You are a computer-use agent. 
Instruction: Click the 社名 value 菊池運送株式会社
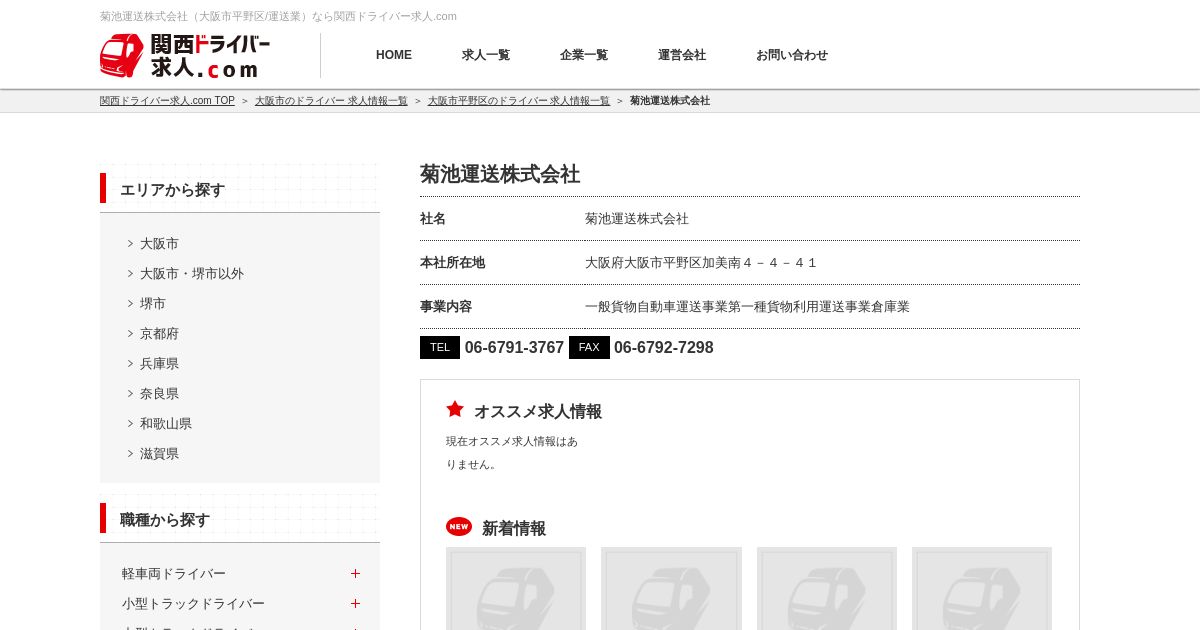[x=637, y=219]
